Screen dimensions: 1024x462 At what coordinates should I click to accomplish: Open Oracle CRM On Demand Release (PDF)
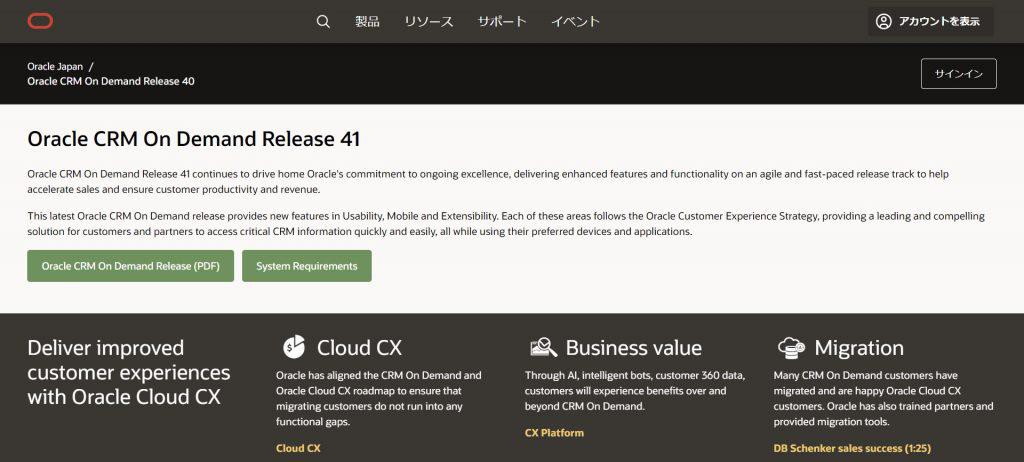131,266
